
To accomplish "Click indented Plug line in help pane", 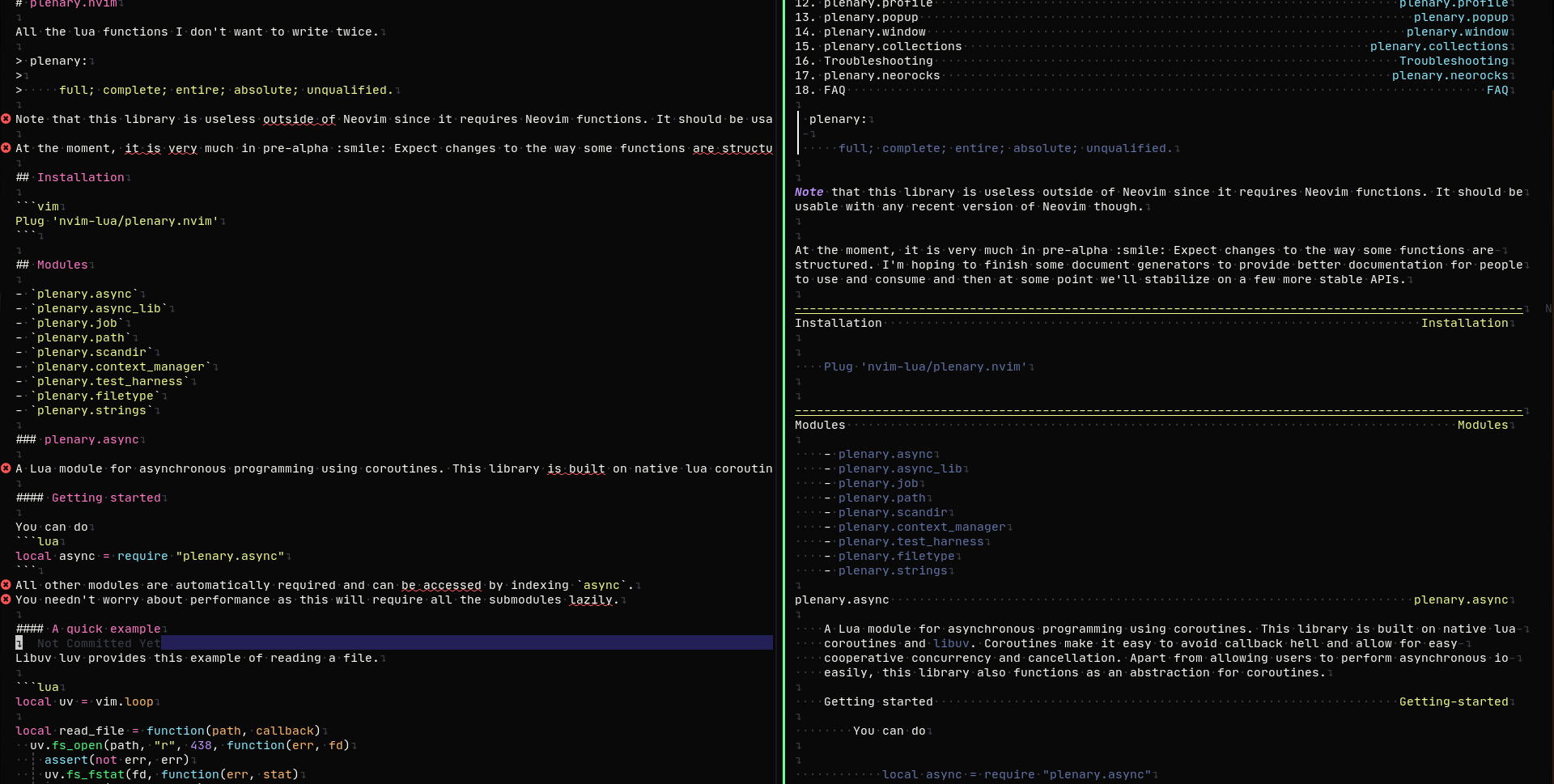I will 925,367.
